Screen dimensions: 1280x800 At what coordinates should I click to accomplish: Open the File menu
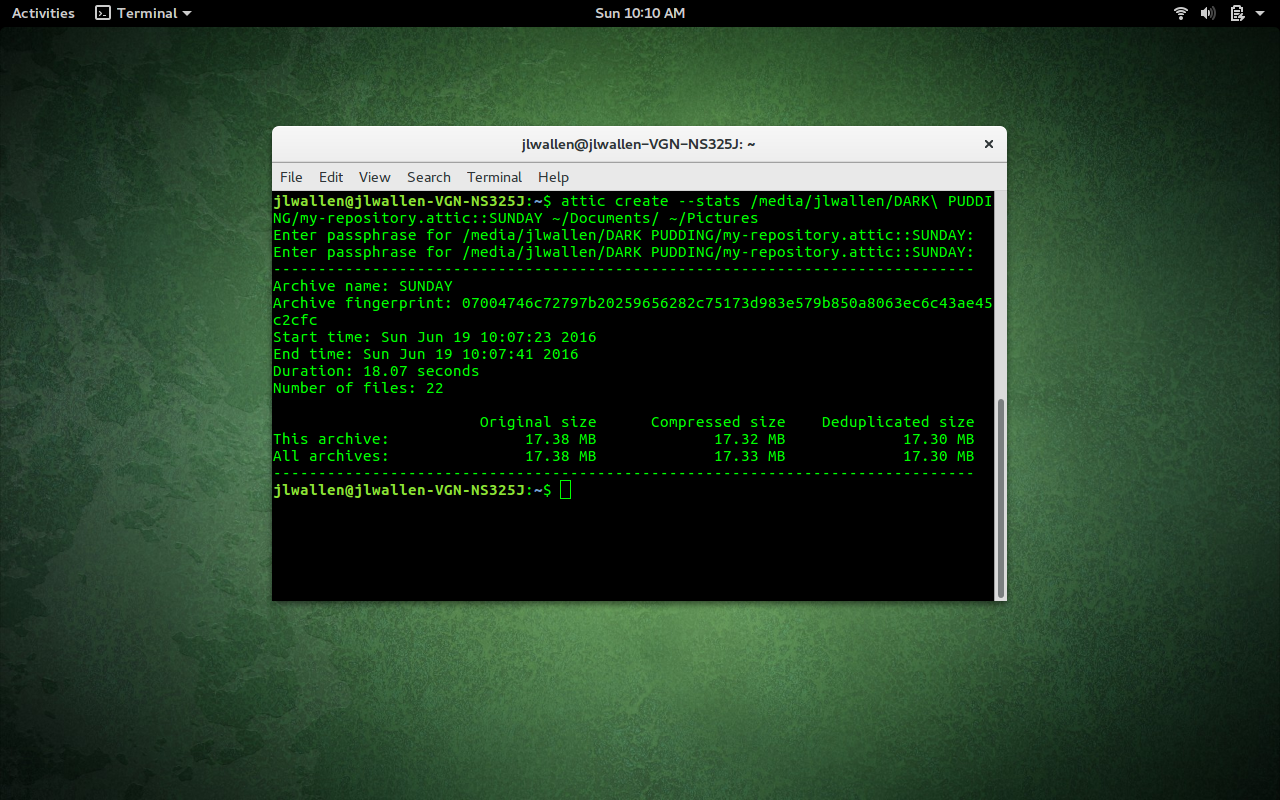[291, 177]
